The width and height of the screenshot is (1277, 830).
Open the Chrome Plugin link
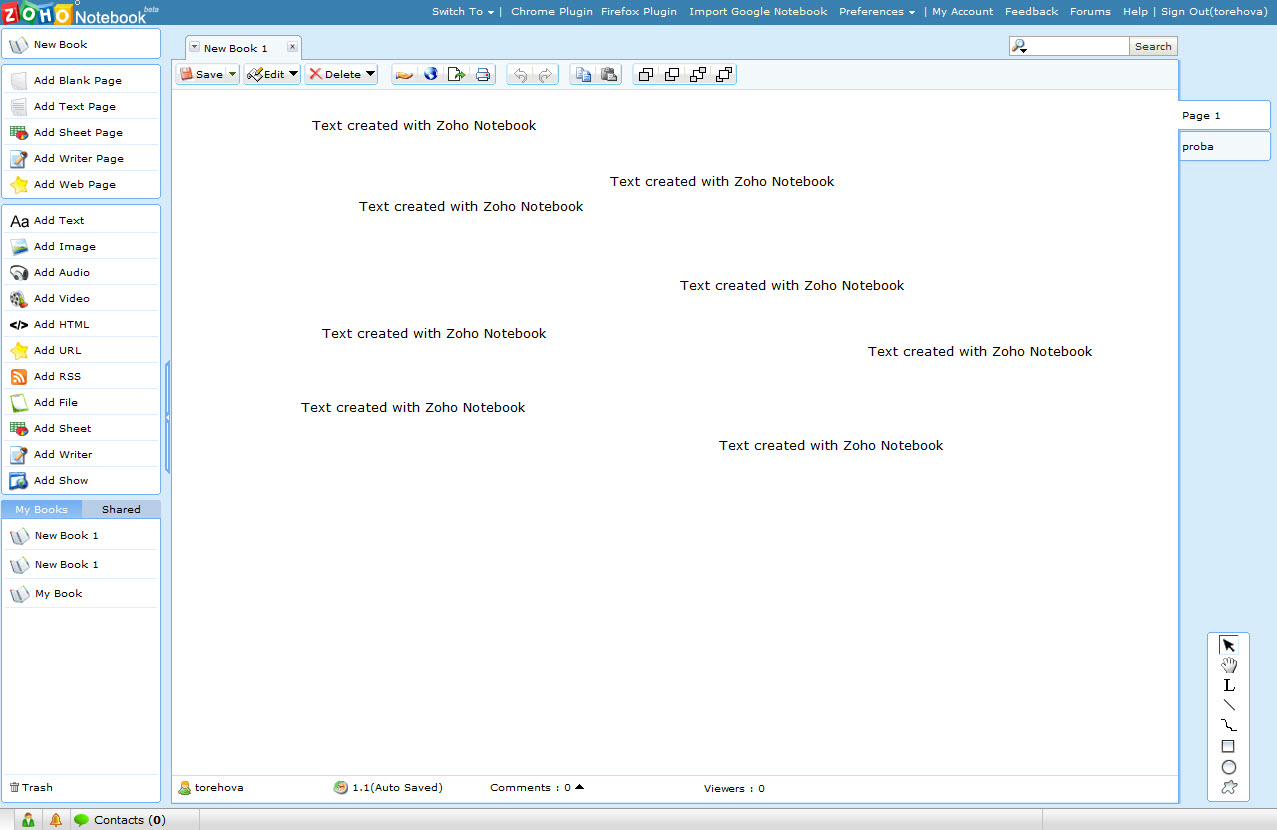click(552, 12)
